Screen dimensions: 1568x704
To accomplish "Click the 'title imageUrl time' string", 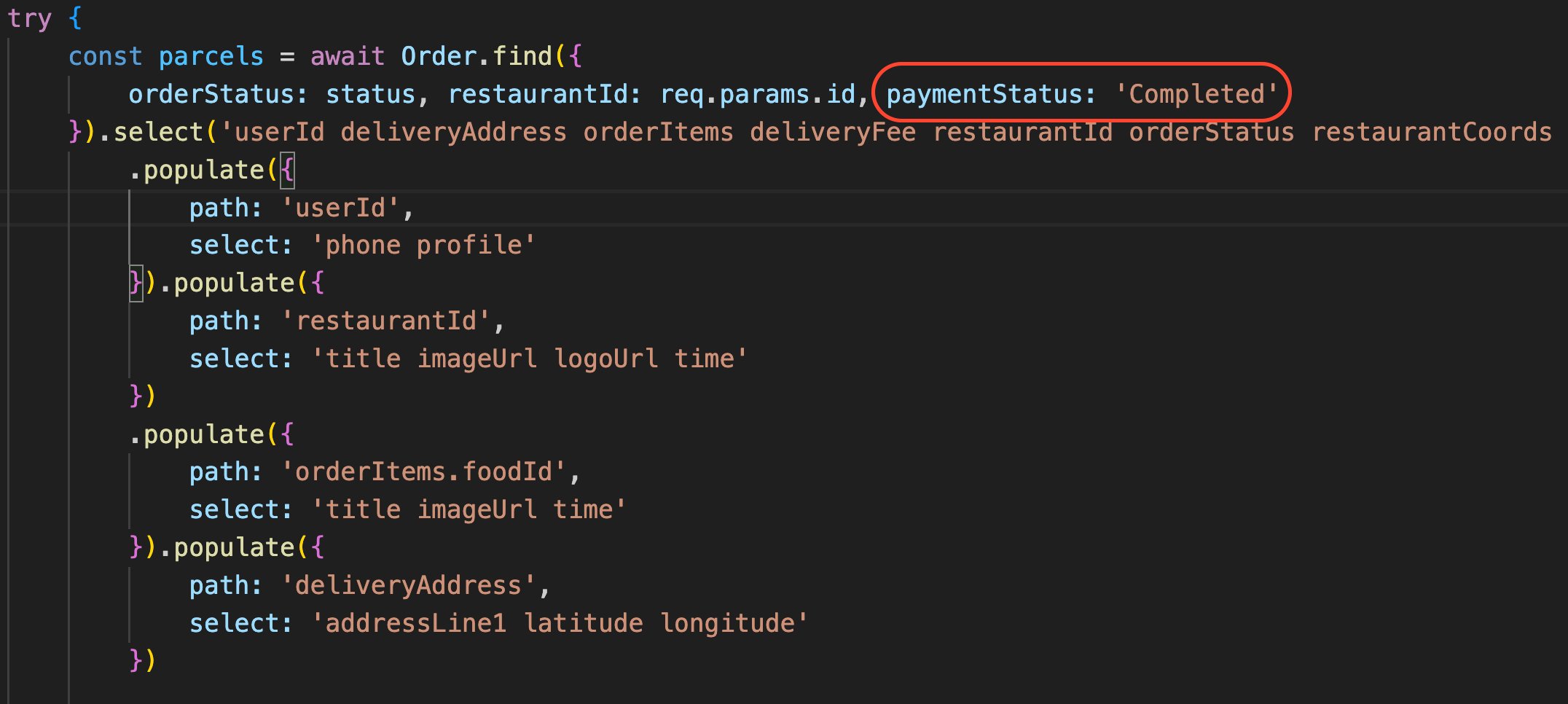I will point(469,509).
